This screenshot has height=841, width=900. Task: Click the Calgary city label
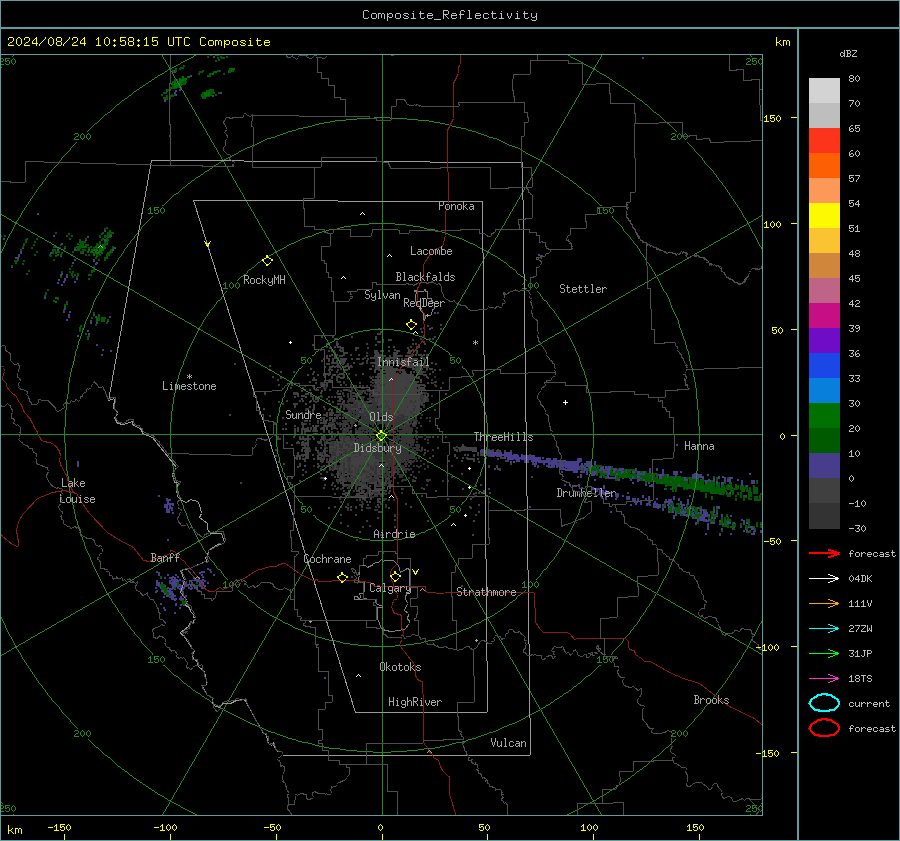[x=390, y=588]
